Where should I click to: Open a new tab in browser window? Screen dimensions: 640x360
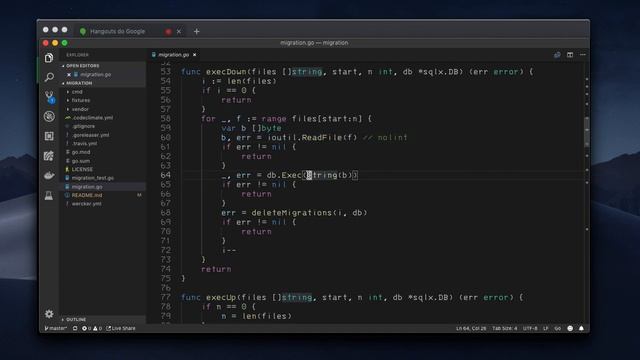pyautogui.click(x=197, y=31)
